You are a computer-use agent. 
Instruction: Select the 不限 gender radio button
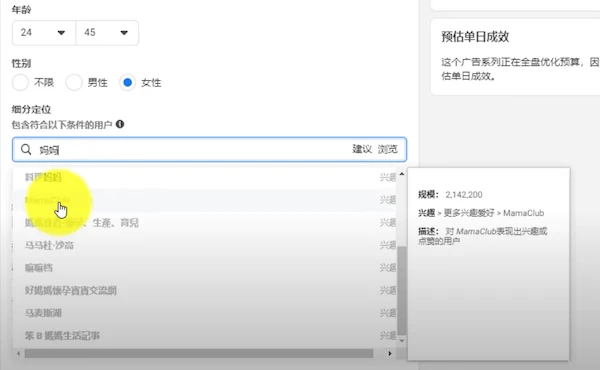point(20,82)
